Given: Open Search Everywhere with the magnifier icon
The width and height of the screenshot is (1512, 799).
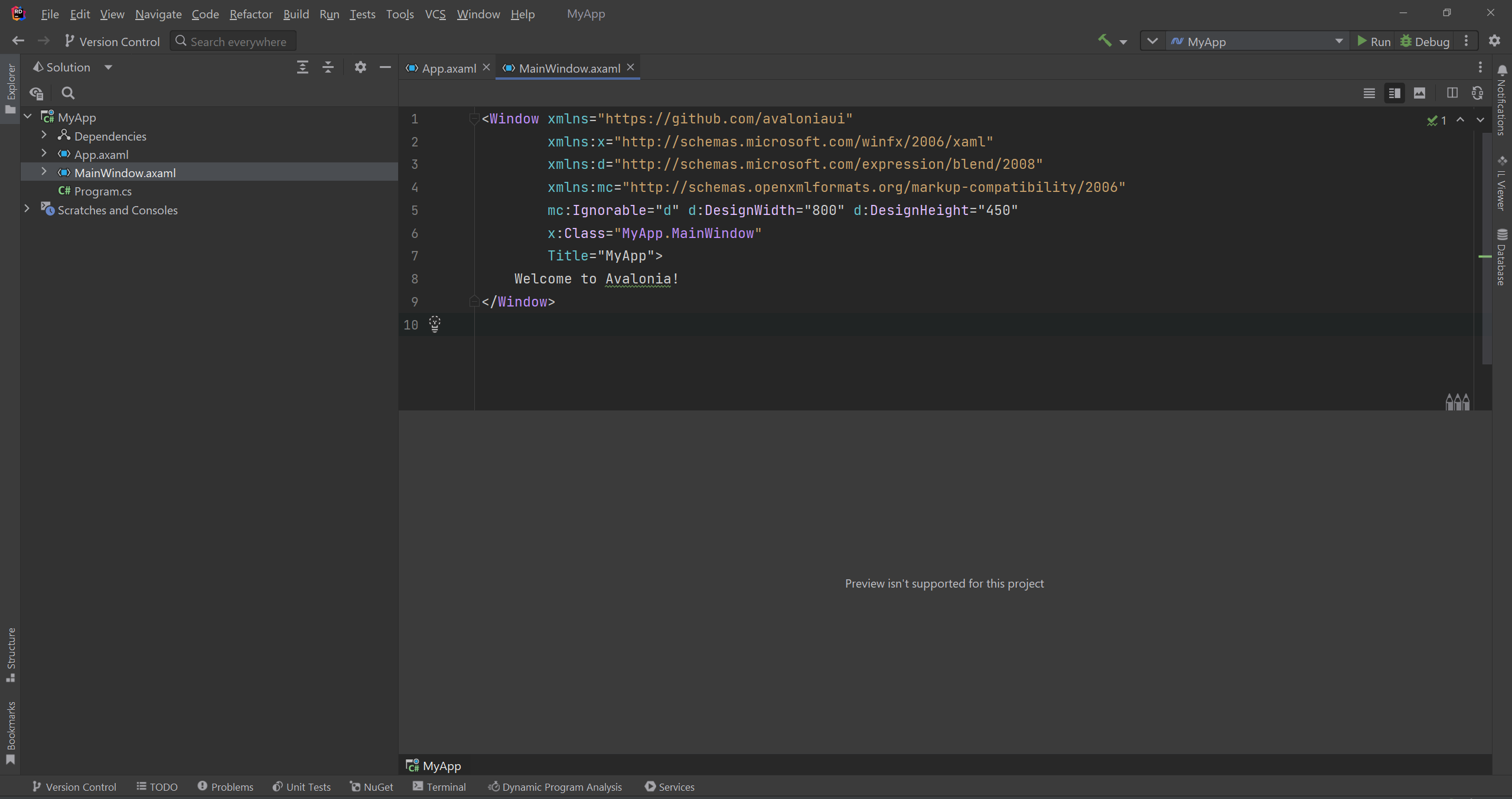Looking at the screenshot, I should (180, 41).
